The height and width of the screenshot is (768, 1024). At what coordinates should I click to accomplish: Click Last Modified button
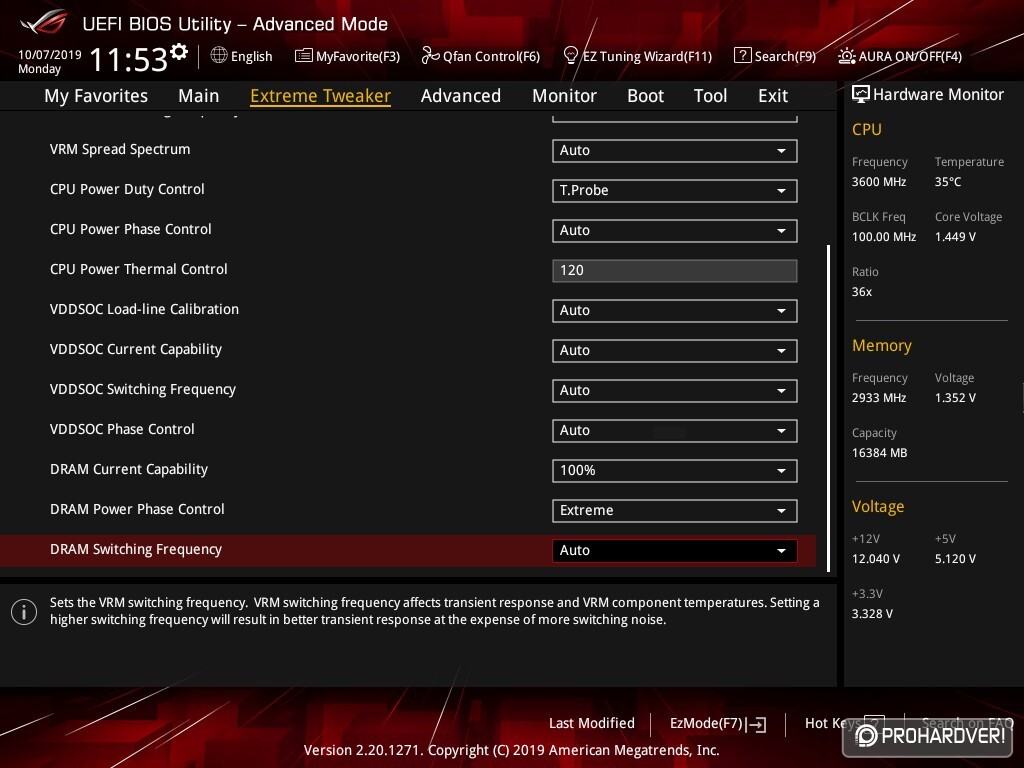click(592, 723)
